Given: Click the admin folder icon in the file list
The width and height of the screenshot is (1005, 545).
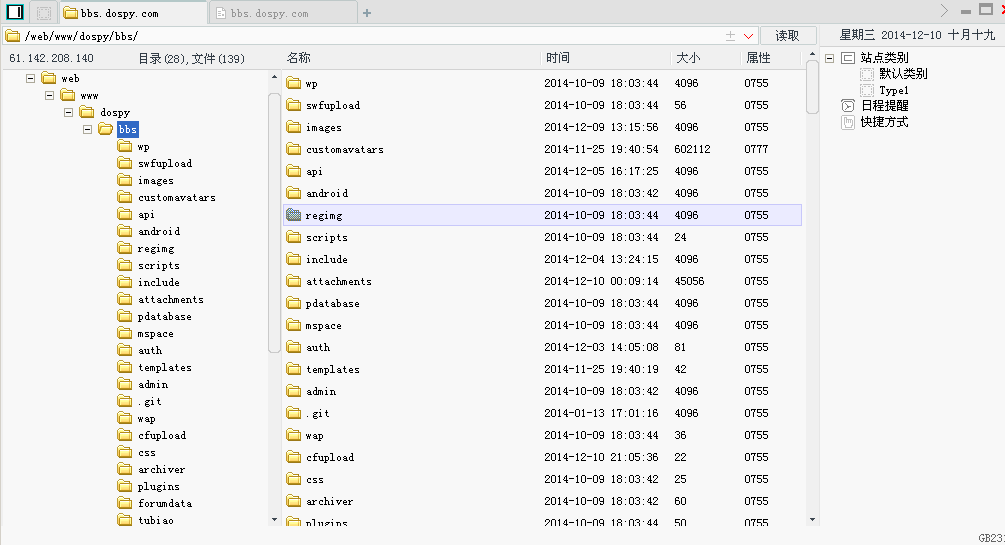Looking at the screenshot, I should coord(294,391).
